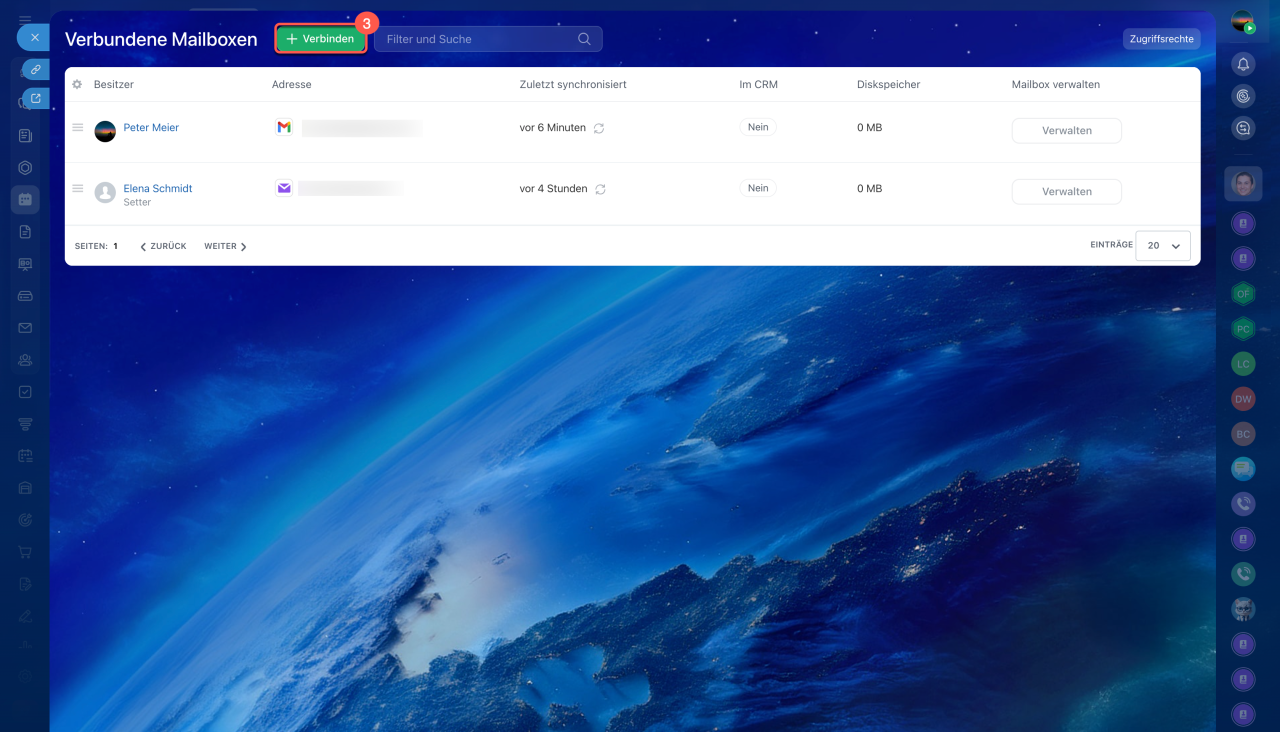The height and width of the screenshot is (732, 1280).
Task: Open the mail envelope icon in left sidebar
Action: [x=25, y=328]
